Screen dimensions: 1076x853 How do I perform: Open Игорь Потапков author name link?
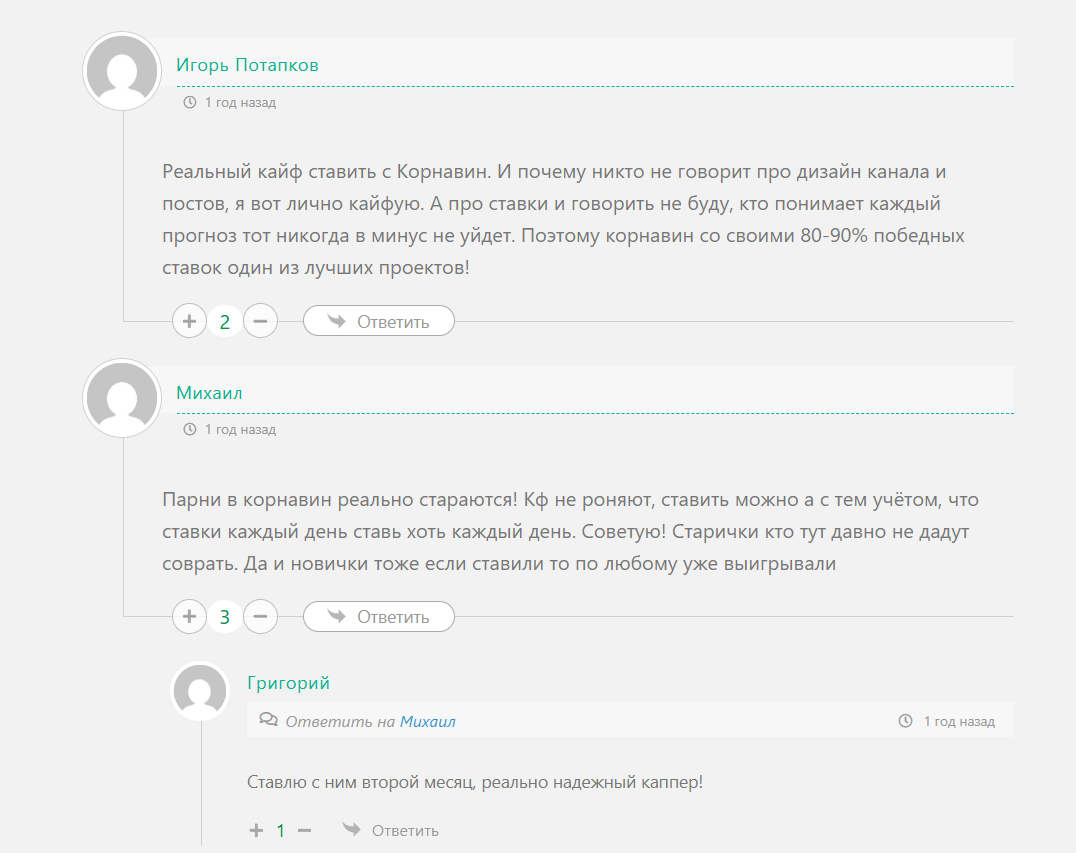point(247,65)
